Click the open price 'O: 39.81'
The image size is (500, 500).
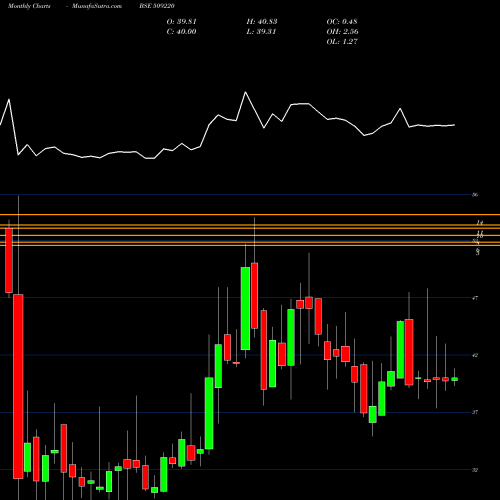tap(182, 22)
